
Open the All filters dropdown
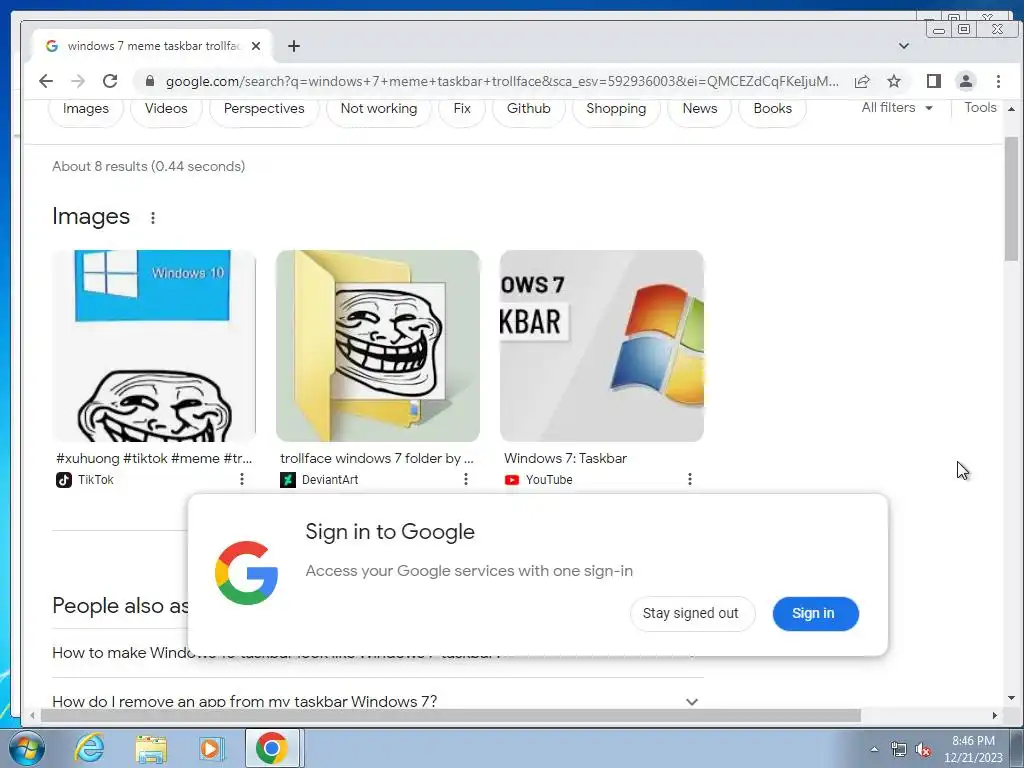[x=897, y=108]
